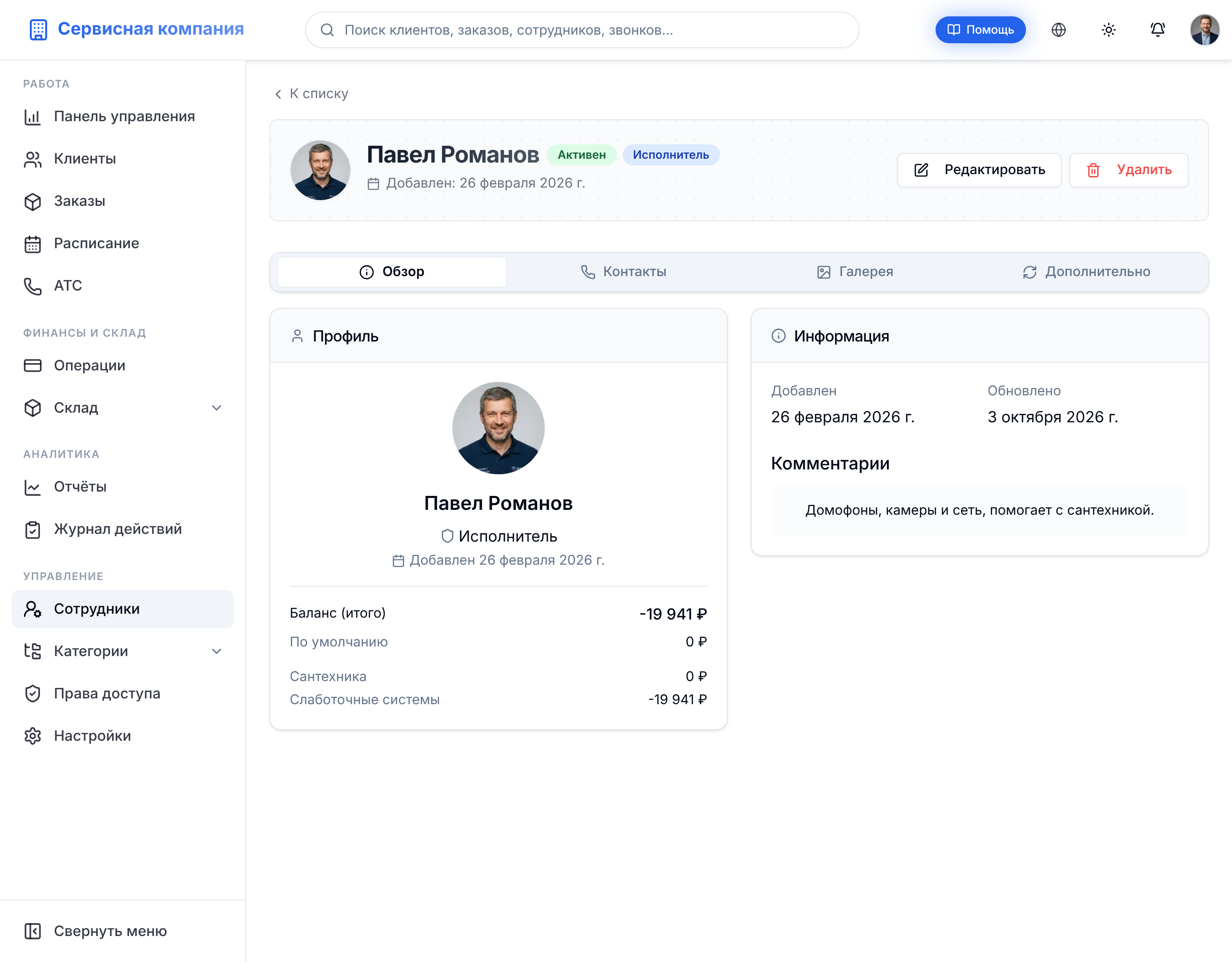Expand the Склад submenu chevron

click(217, 408)
